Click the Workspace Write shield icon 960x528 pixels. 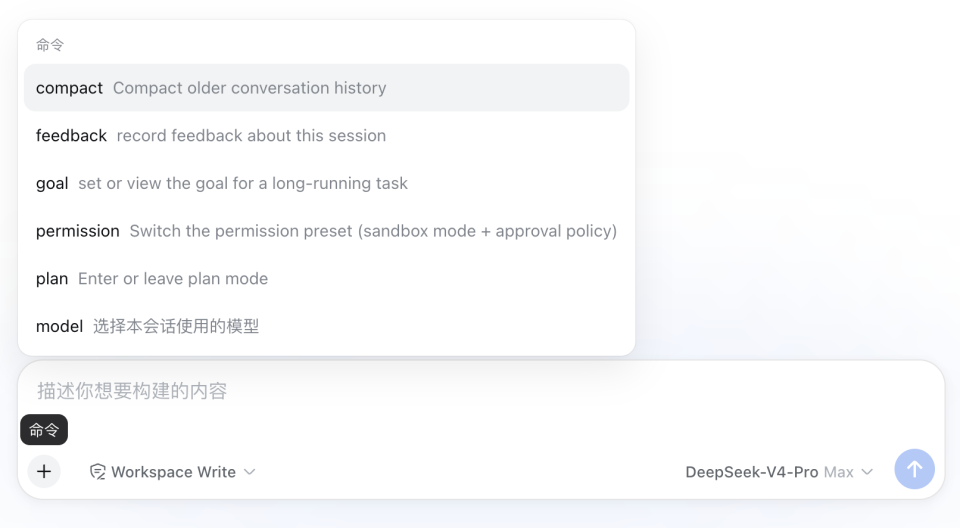[x=97, y=472]
